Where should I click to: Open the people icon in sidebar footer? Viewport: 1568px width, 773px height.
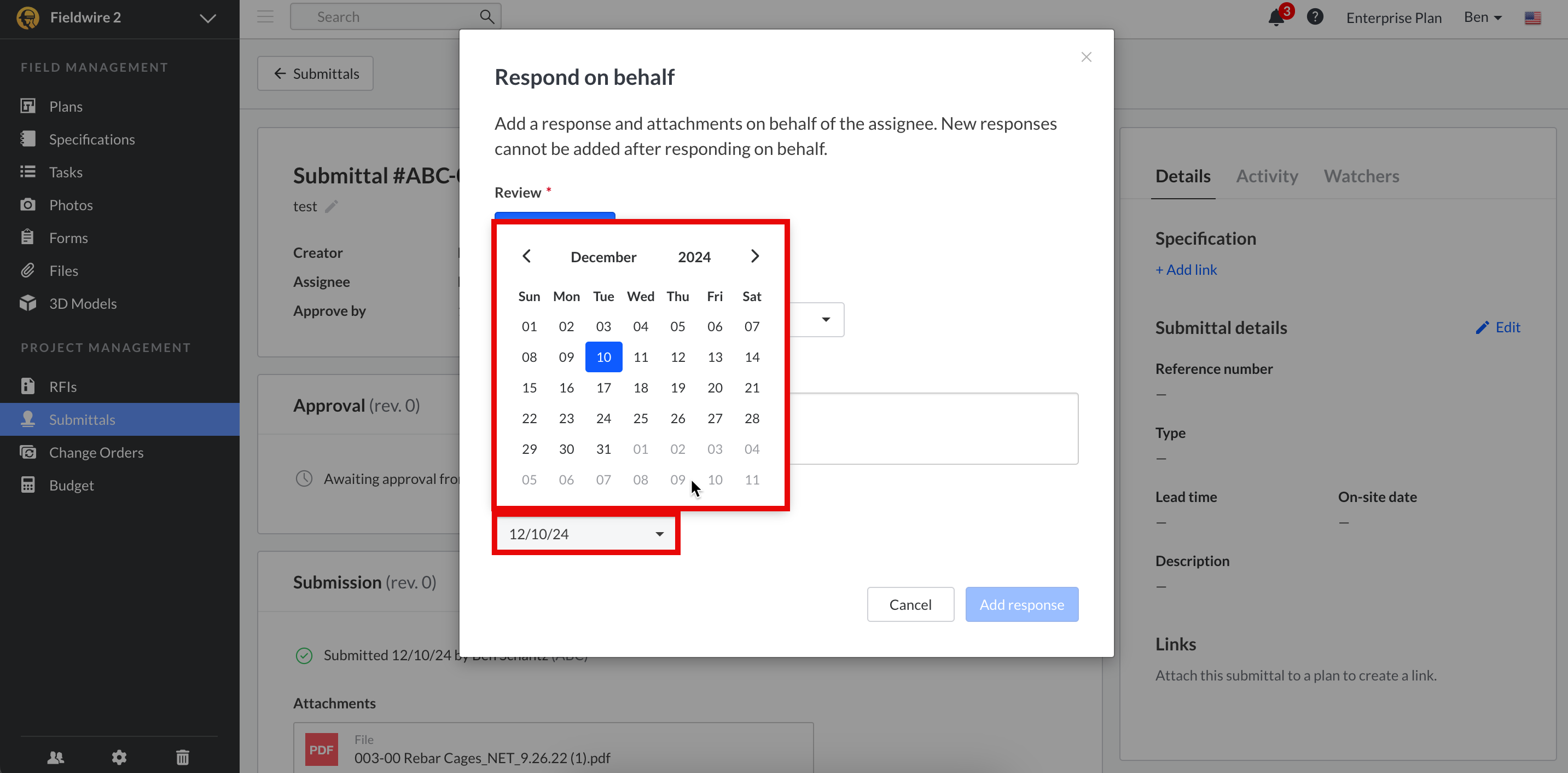tap(56, 757)
